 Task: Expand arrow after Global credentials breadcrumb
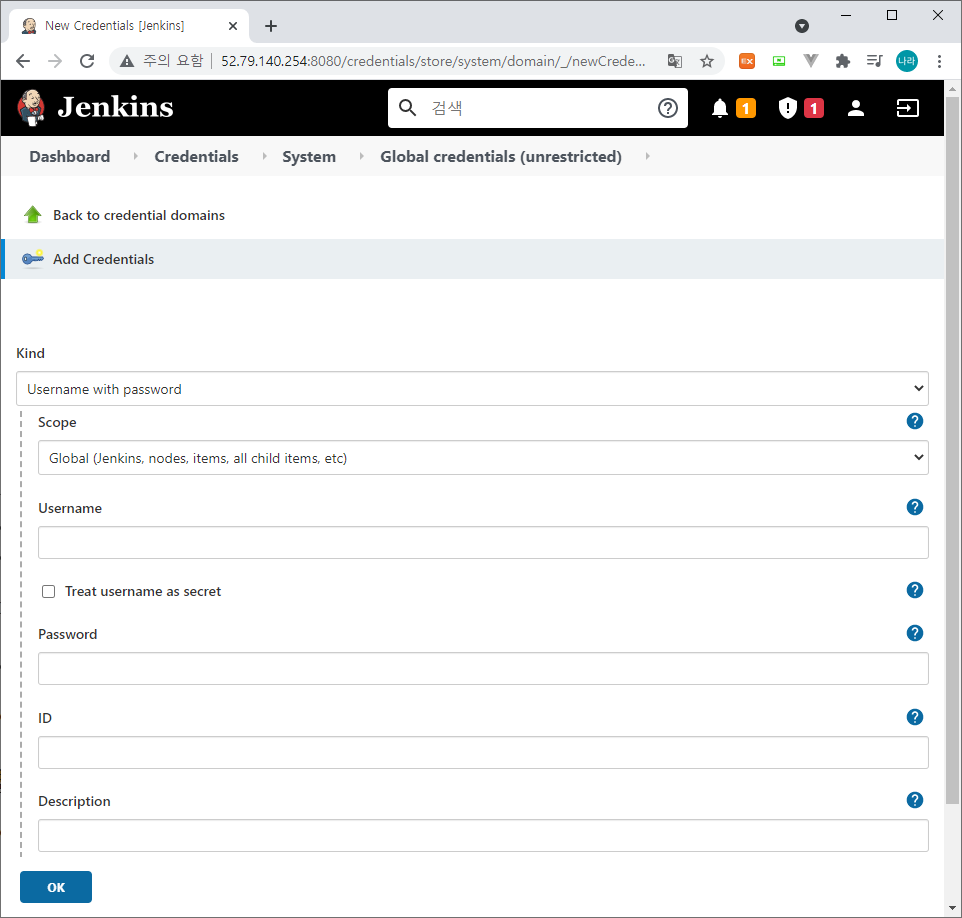point(647,156)
